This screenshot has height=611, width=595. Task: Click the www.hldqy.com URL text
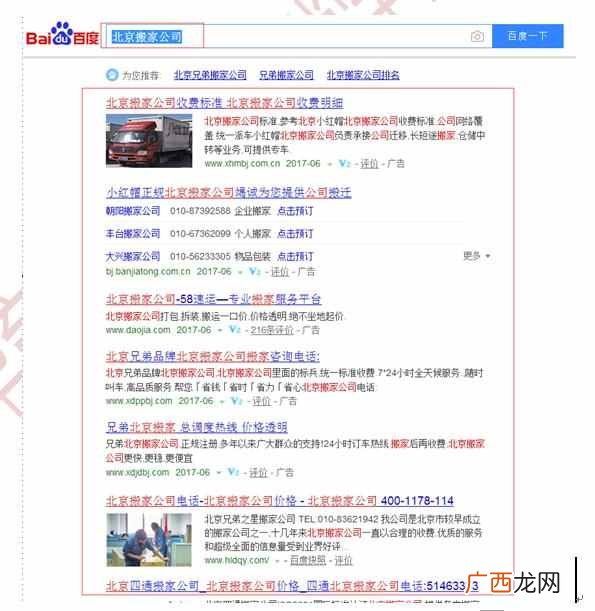tap(237, 560)
